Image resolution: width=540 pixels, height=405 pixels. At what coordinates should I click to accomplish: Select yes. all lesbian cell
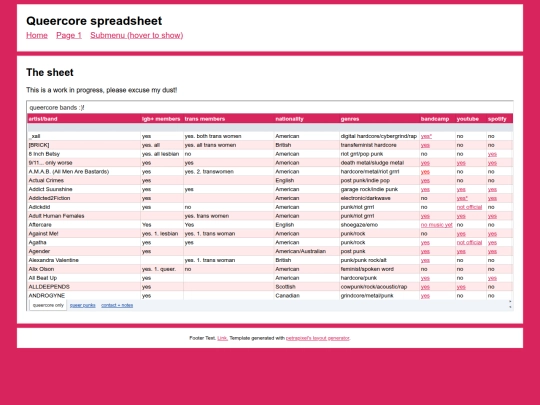[162, 154]
